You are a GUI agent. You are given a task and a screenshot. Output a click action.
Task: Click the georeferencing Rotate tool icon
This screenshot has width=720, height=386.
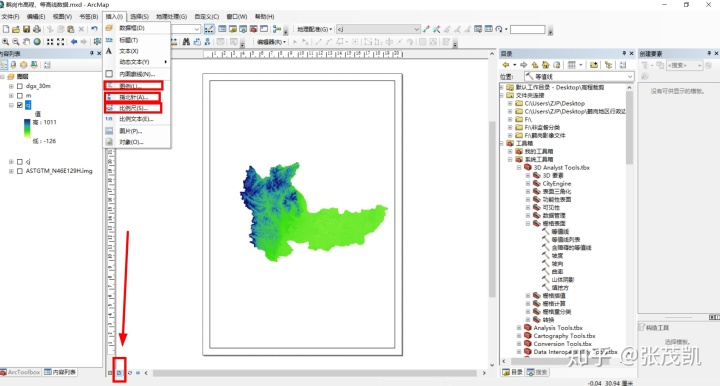tap(499, 29)
